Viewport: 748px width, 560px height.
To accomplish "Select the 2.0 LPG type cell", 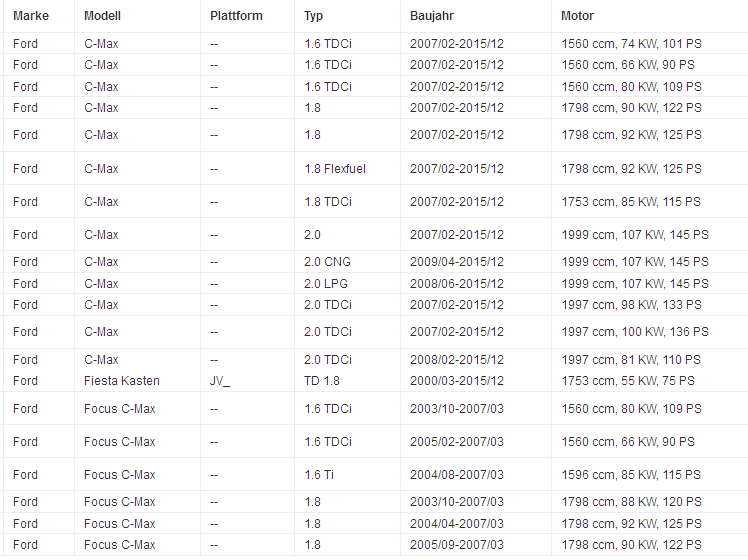I will pos(326,284).
